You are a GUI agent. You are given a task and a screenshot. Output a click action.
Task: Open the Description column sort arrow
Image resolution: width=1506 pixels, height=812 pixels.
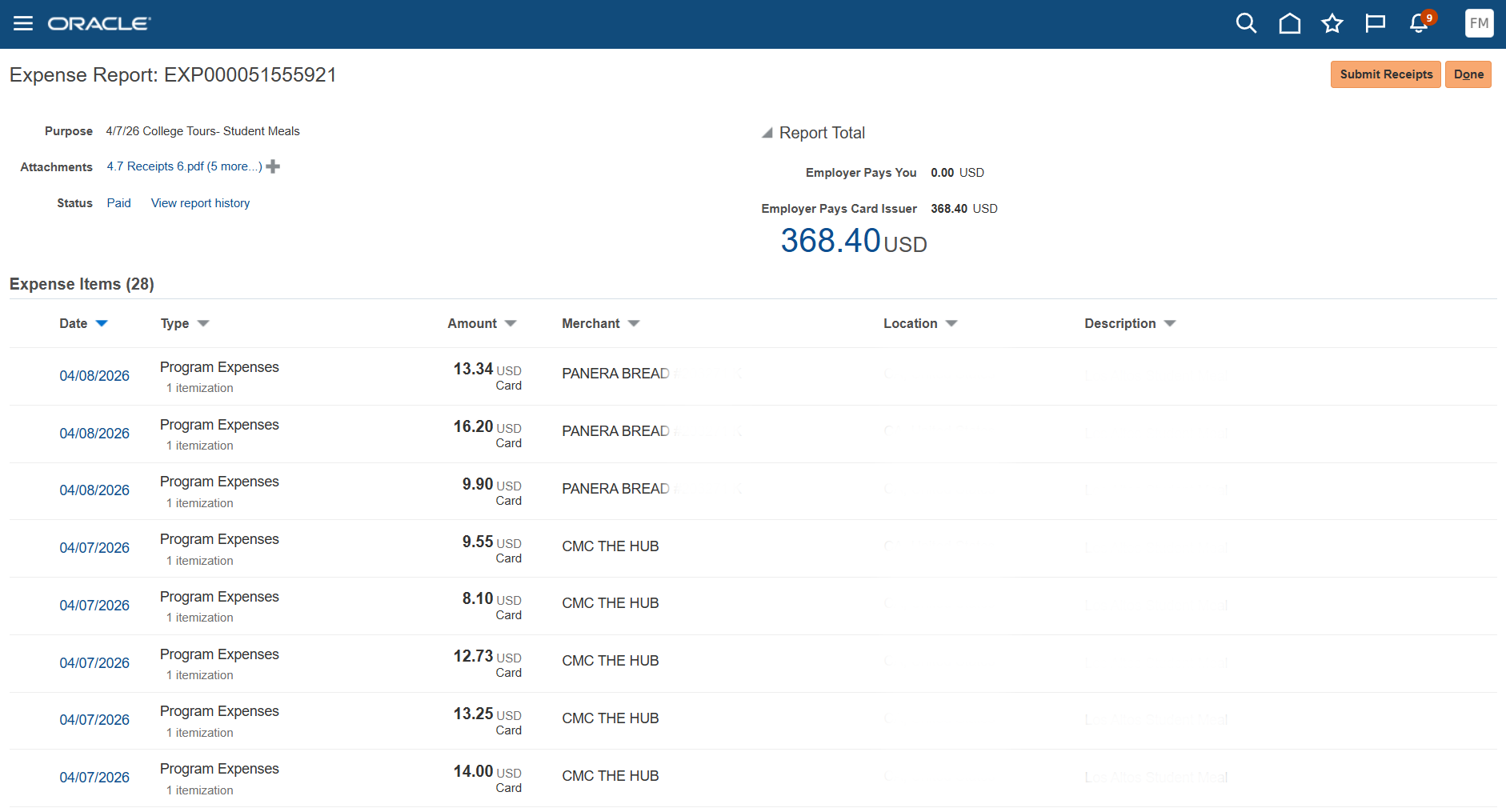[1170, 323]
